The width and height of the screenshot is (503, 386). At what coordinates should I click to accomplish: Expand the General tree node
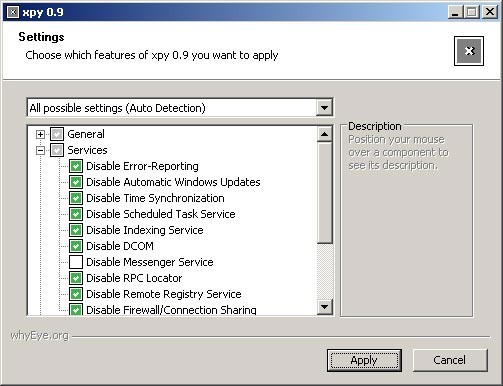tap(40, 134)
